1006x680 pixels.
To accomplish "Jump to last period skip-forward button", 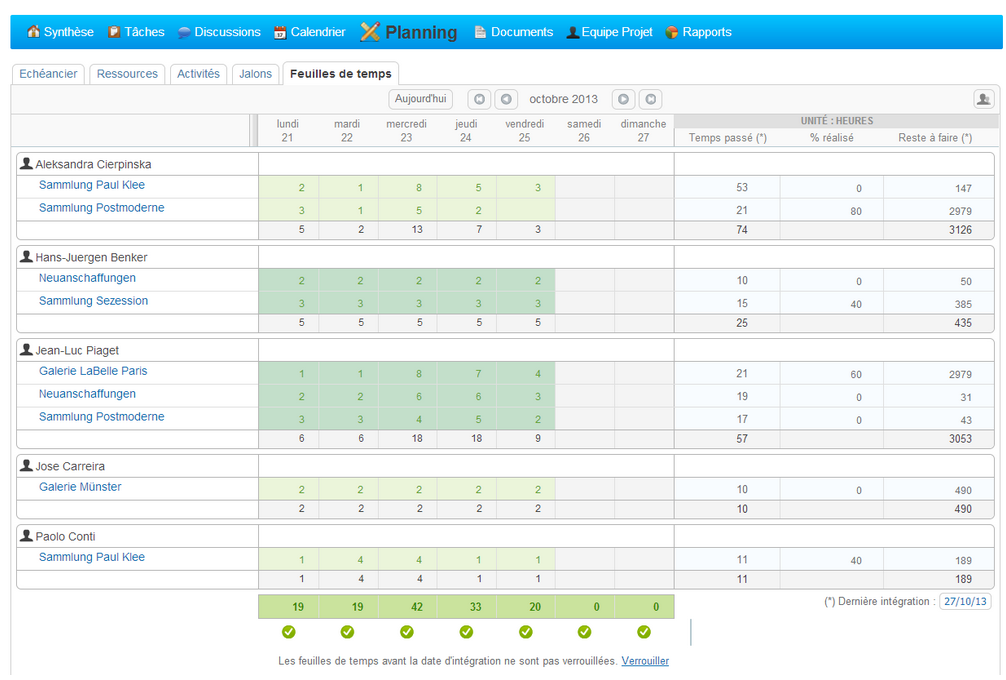I will [650, 99].
